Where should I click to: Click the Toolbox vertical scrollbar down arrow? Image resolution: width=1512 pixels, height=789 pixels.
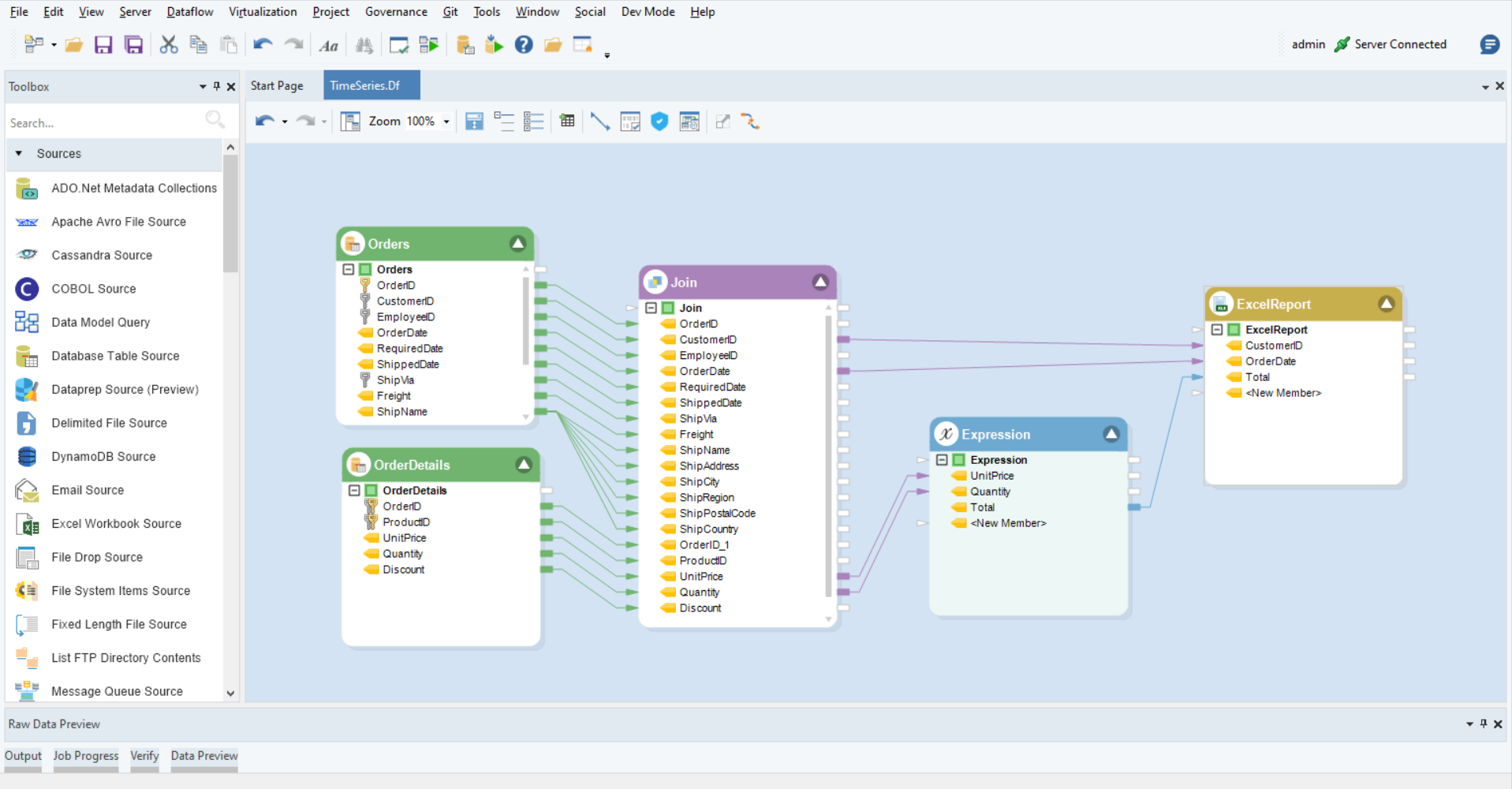coord(230,694)
